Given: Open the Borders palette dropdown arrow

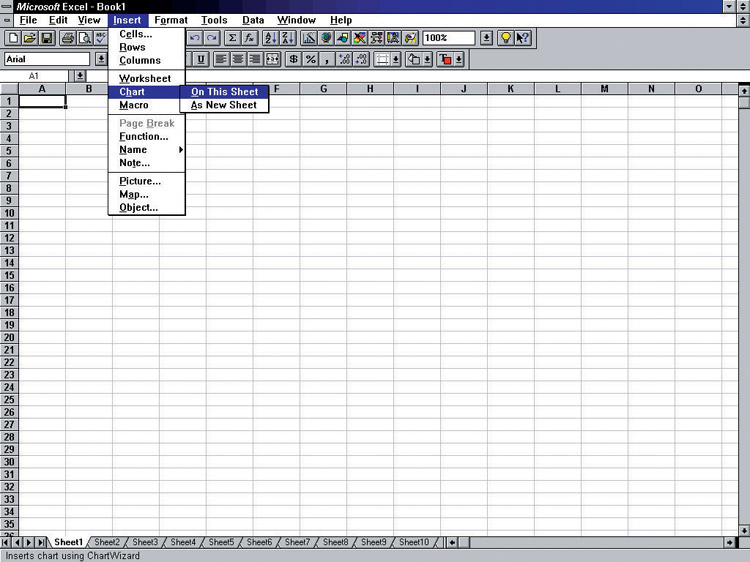Looking at the screenshot, I should point(396,59).
